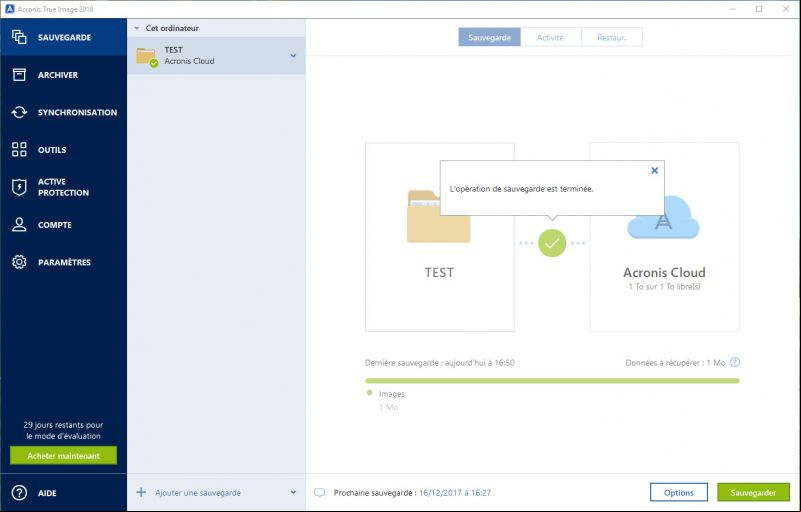
Task: Click the help icon beside Données à récupérer
Action: click(735, 362)
